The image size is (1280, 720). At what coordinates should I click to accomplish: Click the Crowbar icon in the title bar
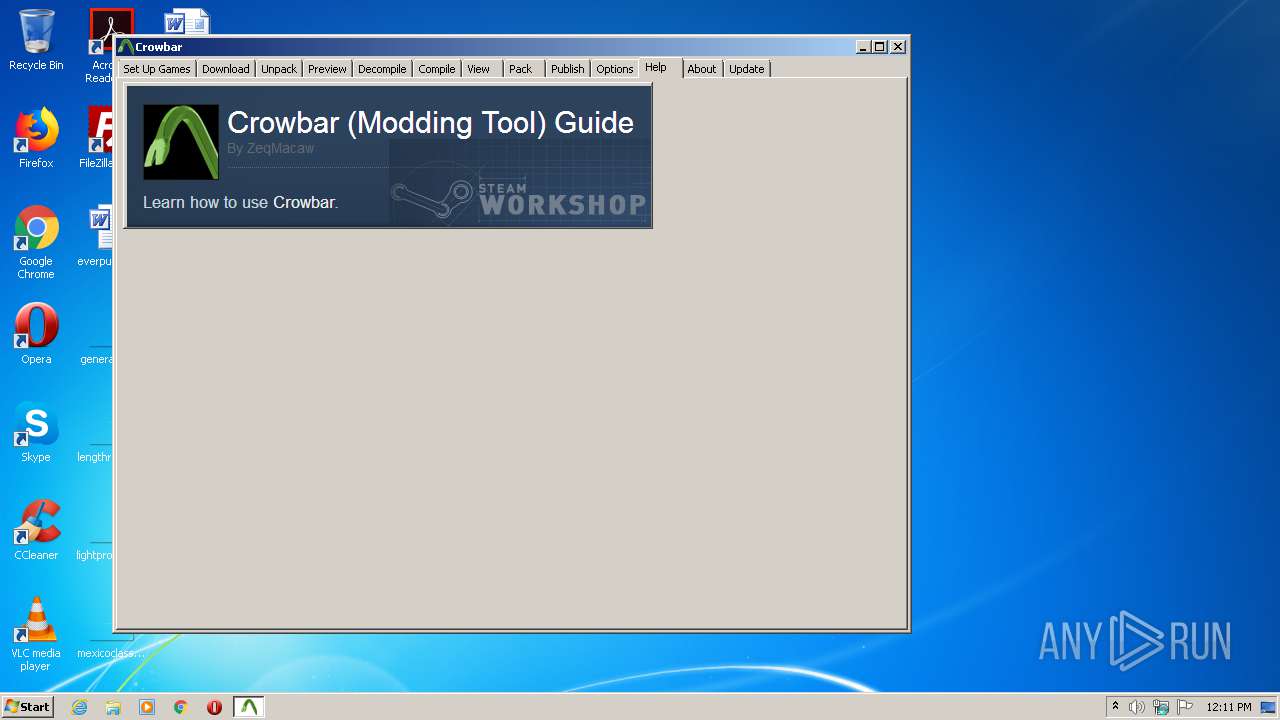coord(126,47)
